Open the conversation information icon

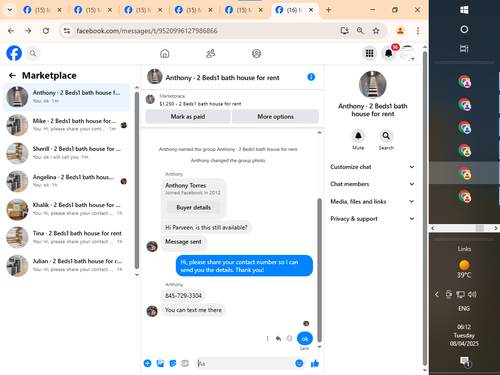(311, 77)
